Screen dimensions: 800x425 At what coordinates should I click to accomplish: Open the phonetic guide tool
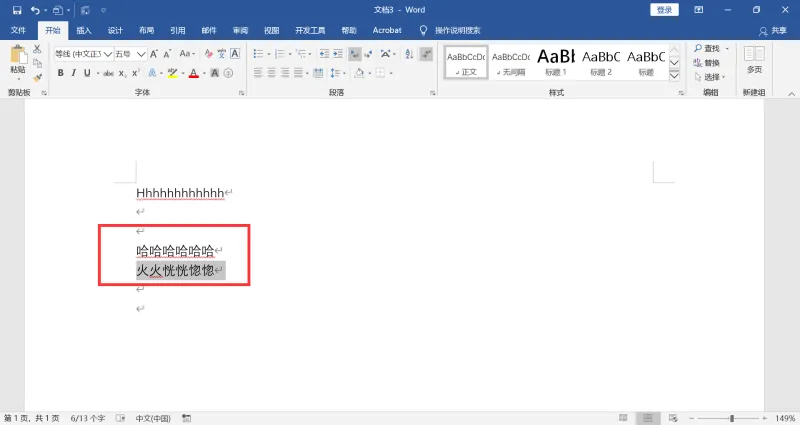[x=221, y=54]
